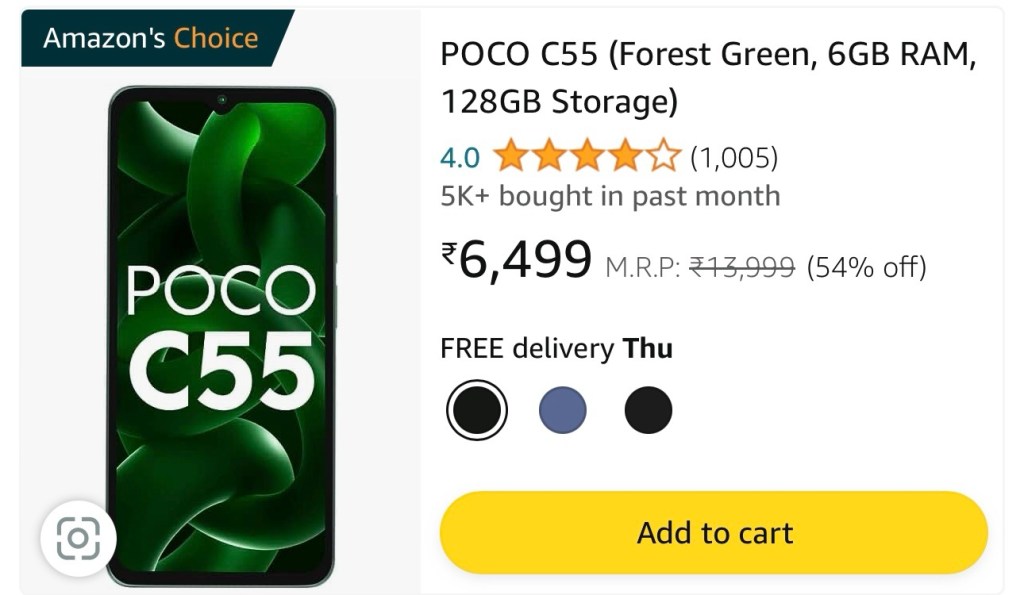Viewport: 1024px width, 595px height.
Task: Select the ringed black color swatch
Action: click(x=477, y=410)
